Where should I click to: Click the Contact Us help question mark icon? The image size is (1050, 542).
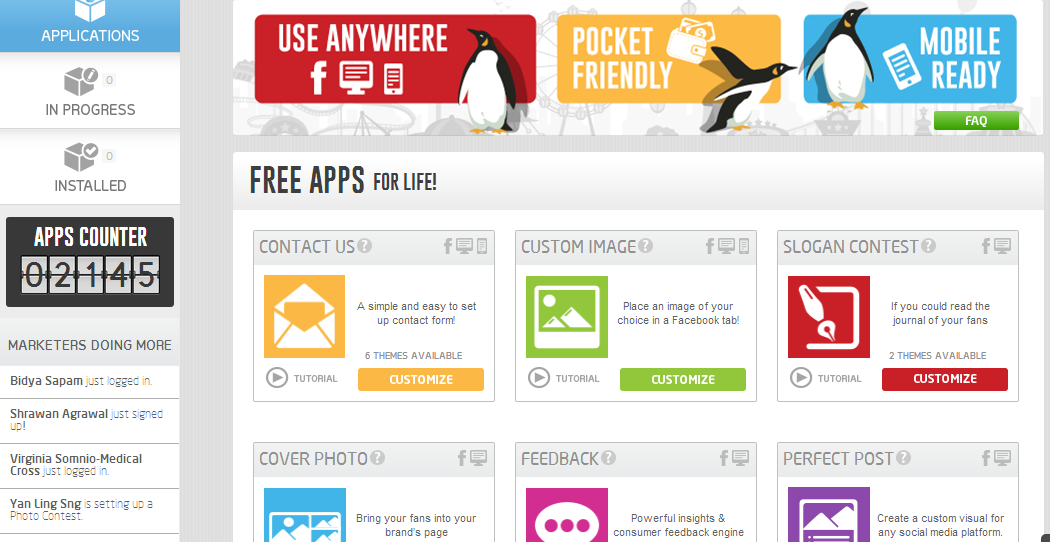coord(364,246)
